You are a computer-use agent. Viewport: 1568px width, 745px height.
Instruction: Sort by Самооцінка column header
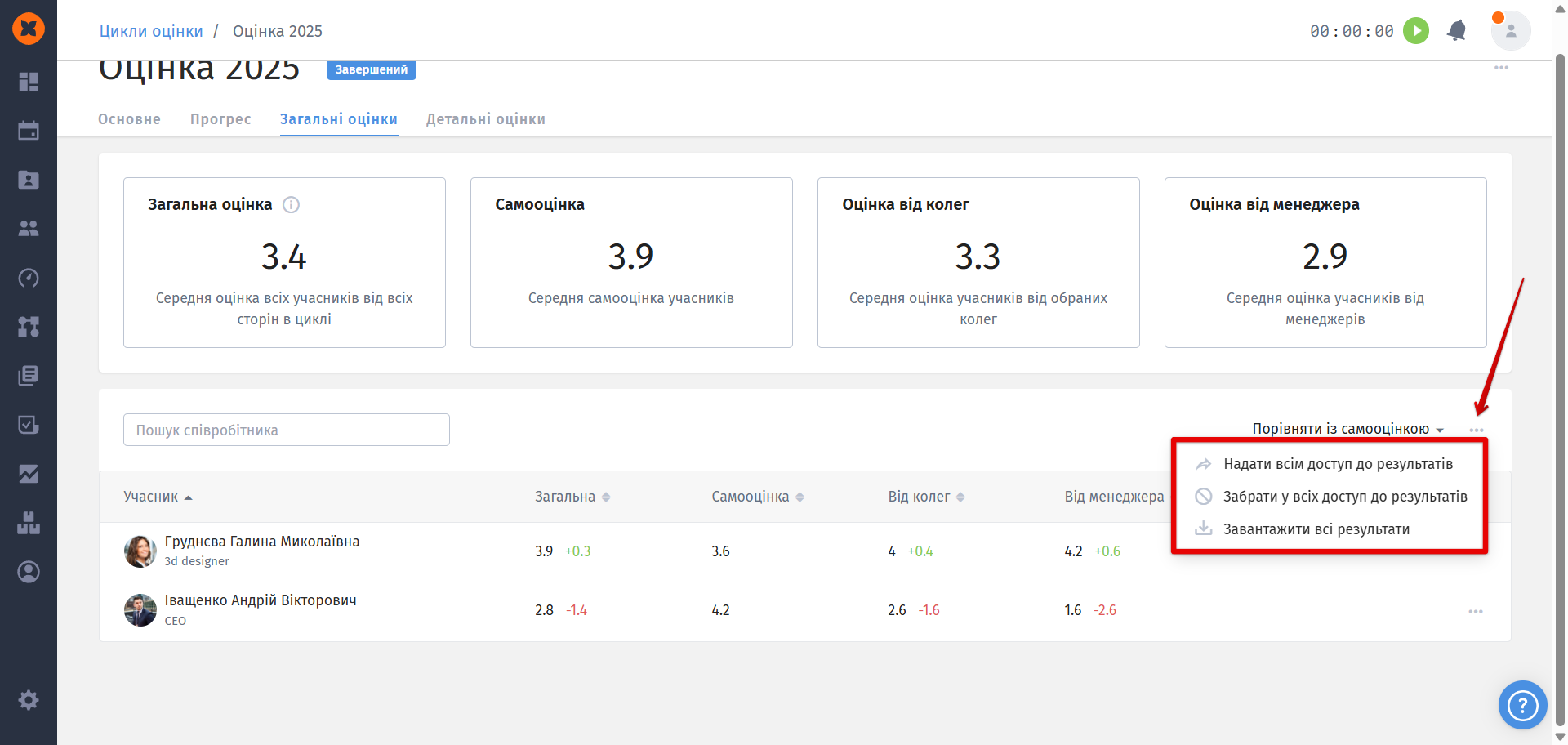coord(758,497)
